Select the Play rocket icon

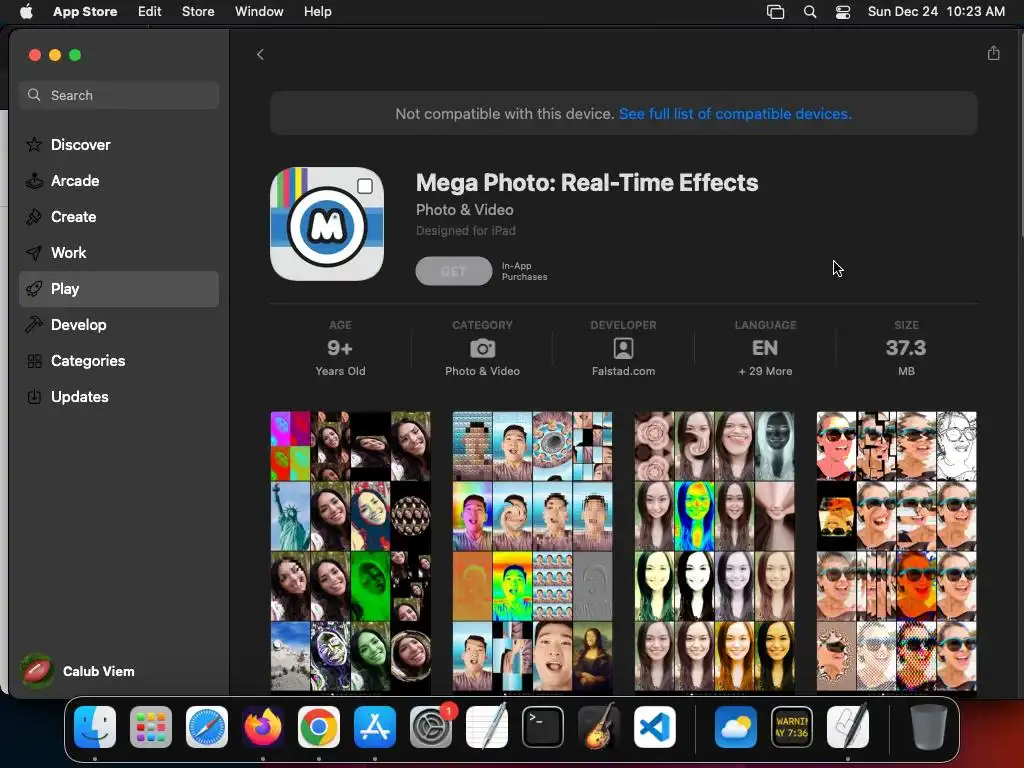[x=34, y=289]
